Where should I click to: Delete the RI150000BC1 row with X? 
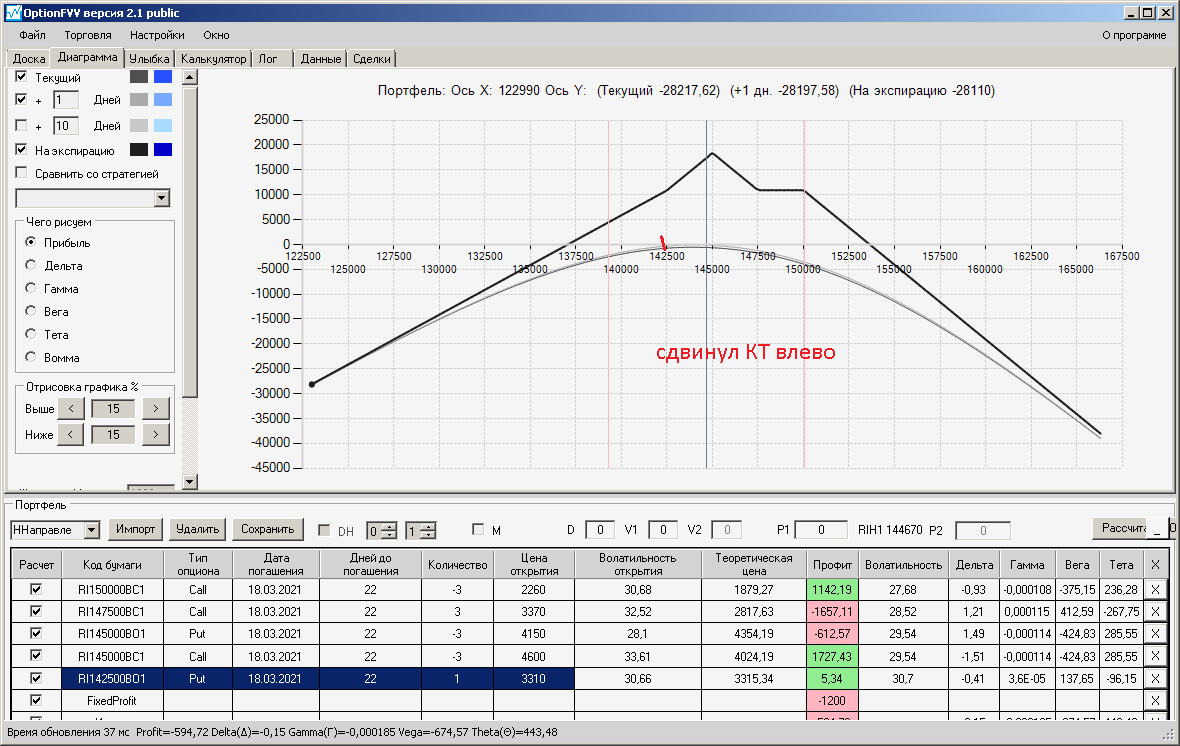1155,589
